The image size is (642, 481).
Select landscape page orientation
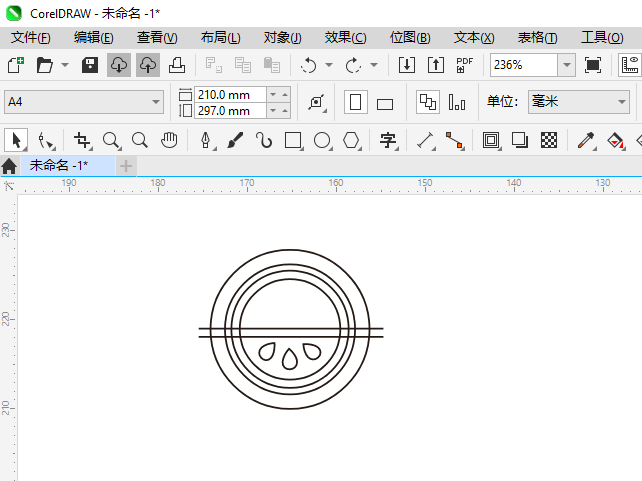[384, 104]
